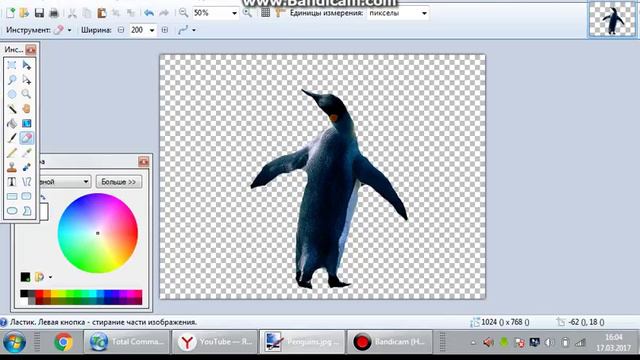Pick red from the palette strip

(x=39, y=293)
